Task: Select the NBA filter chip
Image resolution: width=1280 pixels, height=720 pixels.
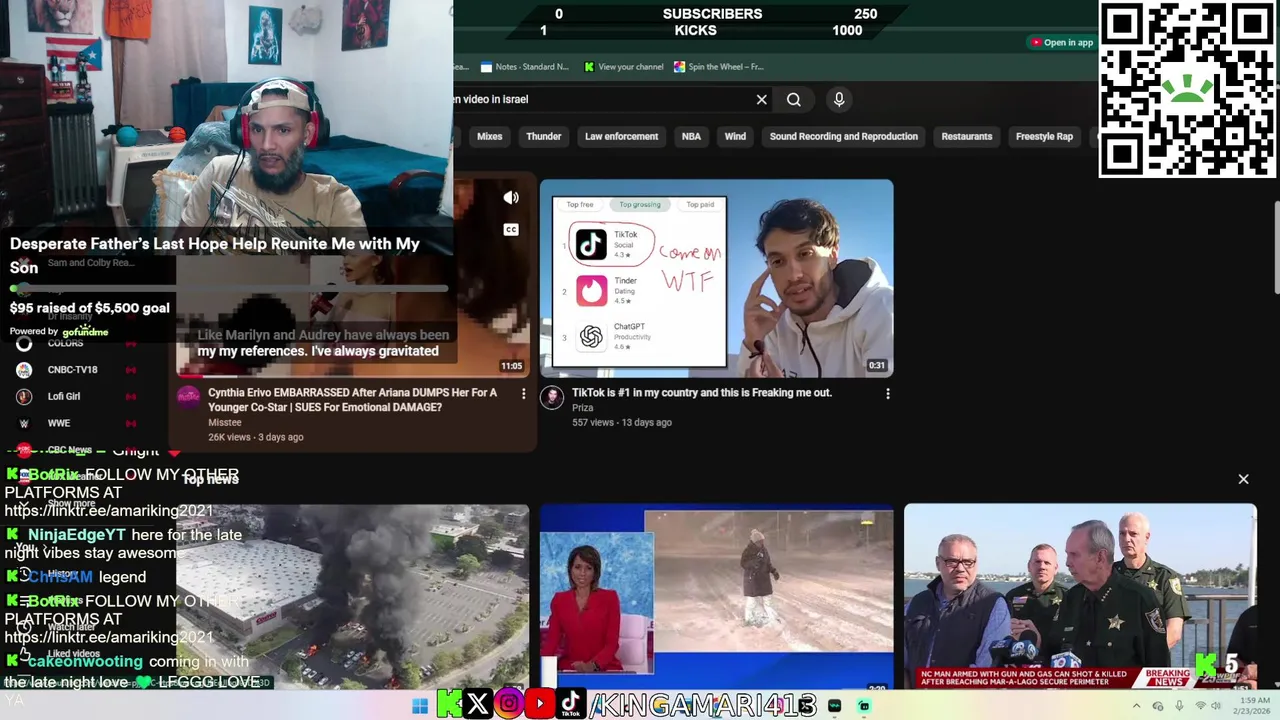Action: pos(691,136)
